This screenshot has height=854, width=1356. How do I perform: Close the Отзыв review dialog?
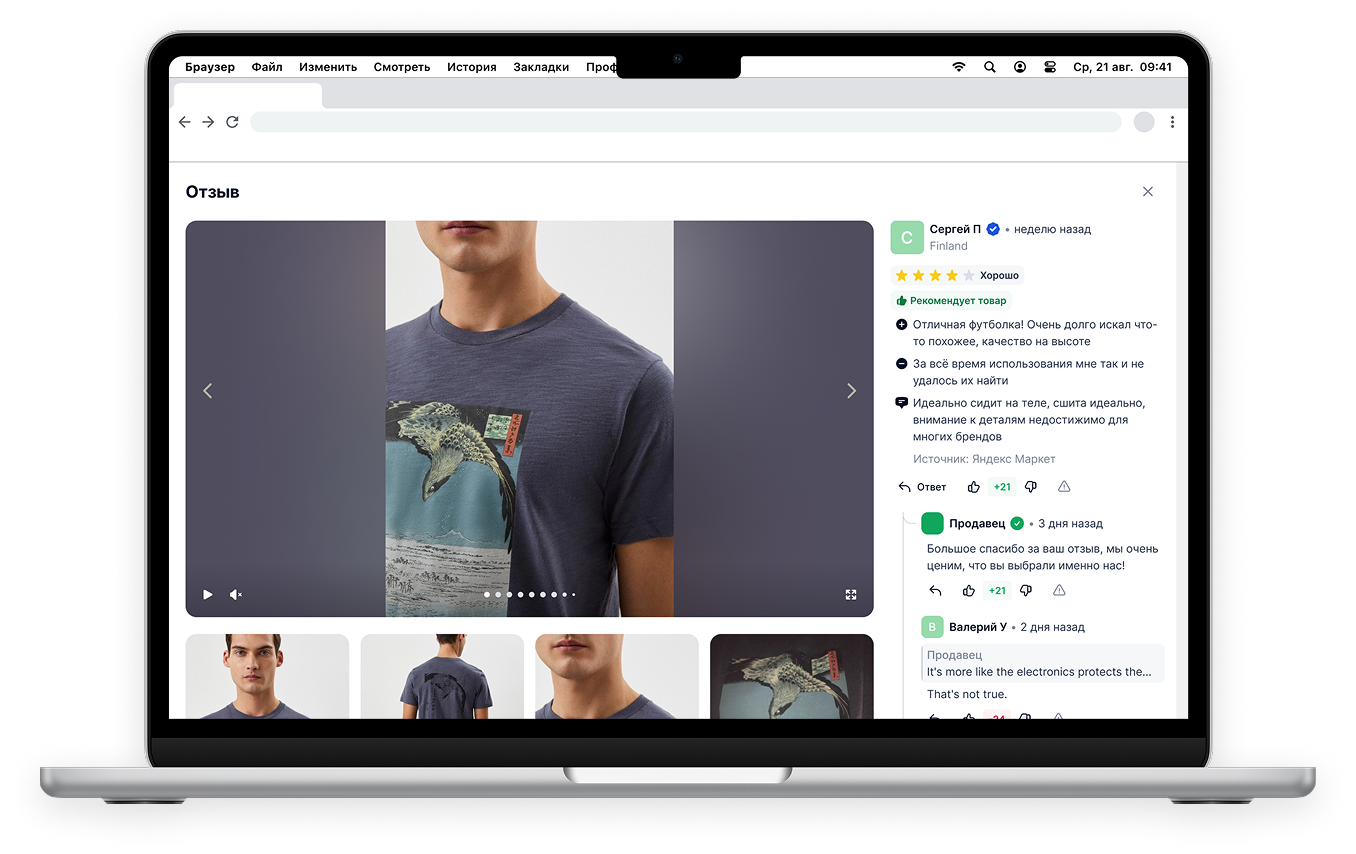click(1148, 192)
